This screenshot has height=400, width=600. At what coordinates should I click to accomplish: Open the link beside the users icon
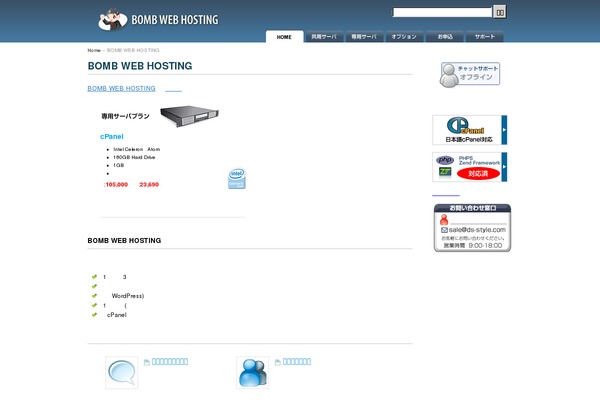tap(297, 362)
